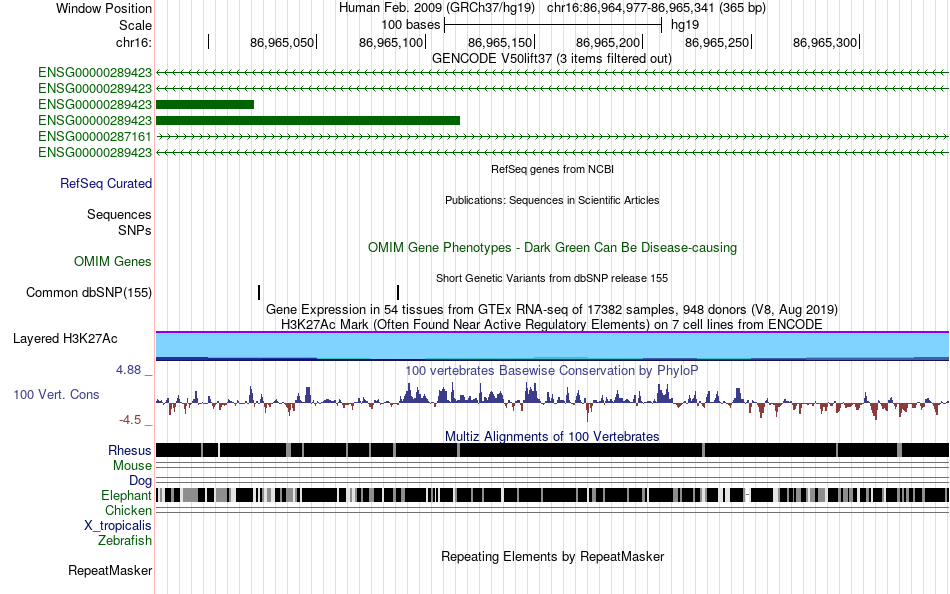Click the Common dbSNP(155) track label
The image size is (950, 594).
[x=89, y=292]
